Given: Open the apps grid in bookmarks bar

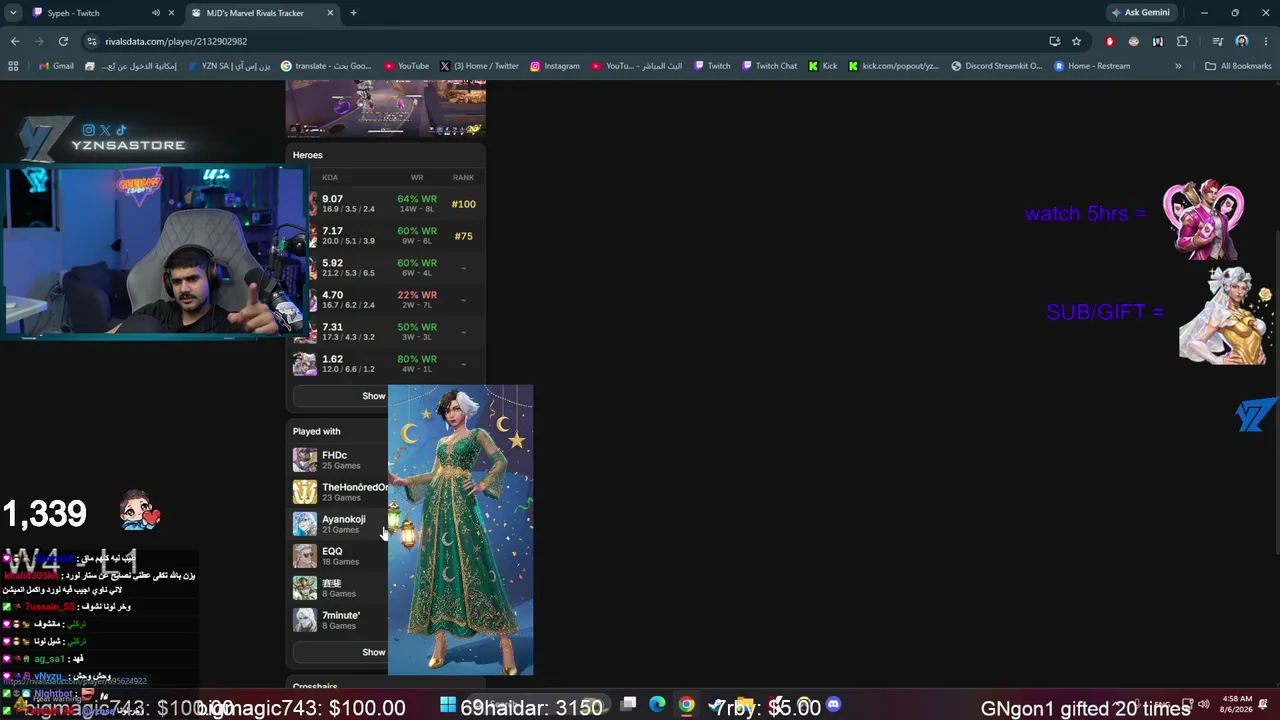Looking at the screenshot, I should click(x=13, y=66).
